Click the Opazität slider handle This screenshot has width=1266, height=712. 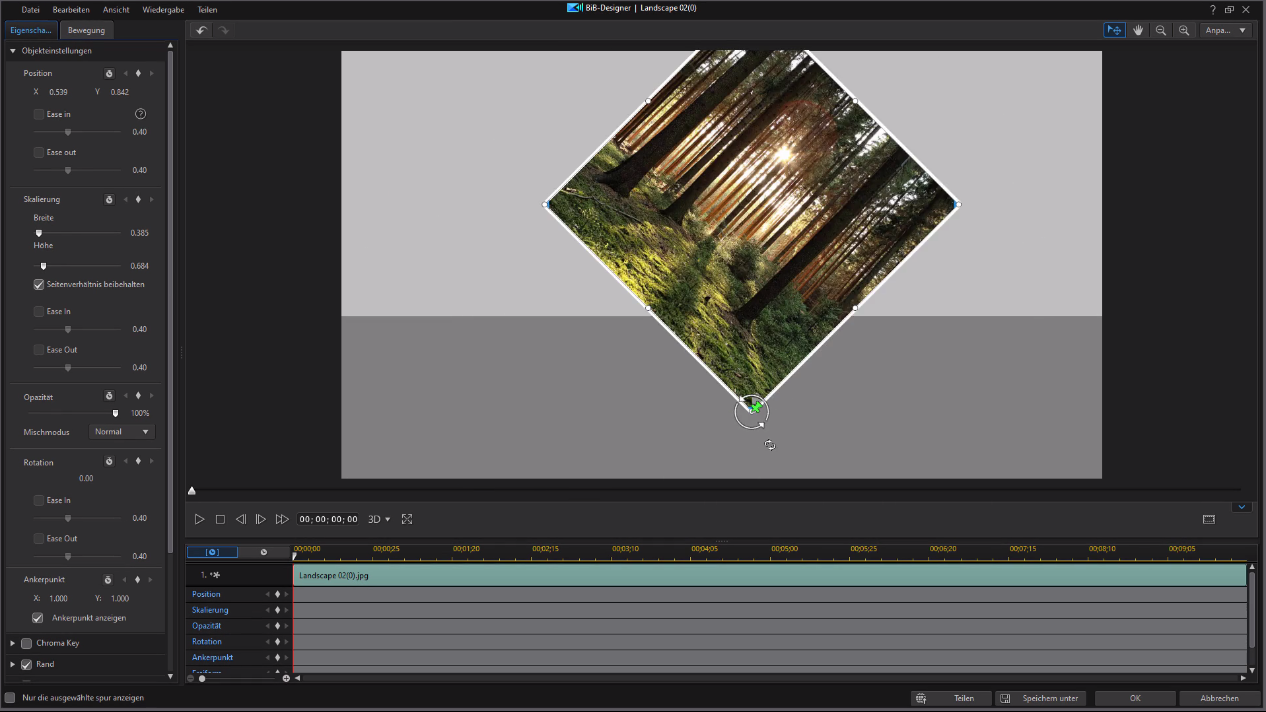[x=115, y=413]
